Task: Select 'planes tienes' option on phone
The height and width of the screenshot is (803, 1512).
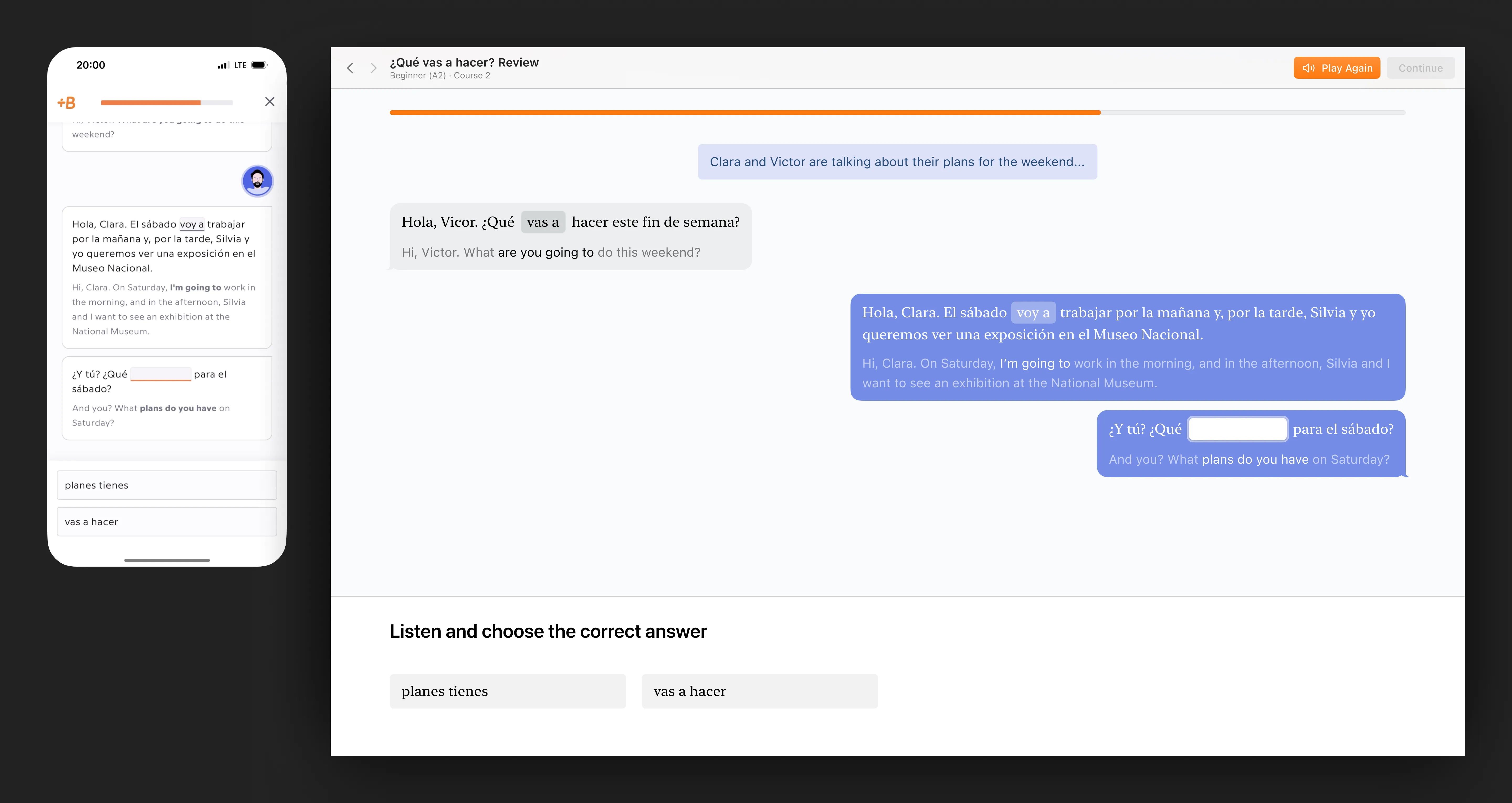Action: coord(167,485)
